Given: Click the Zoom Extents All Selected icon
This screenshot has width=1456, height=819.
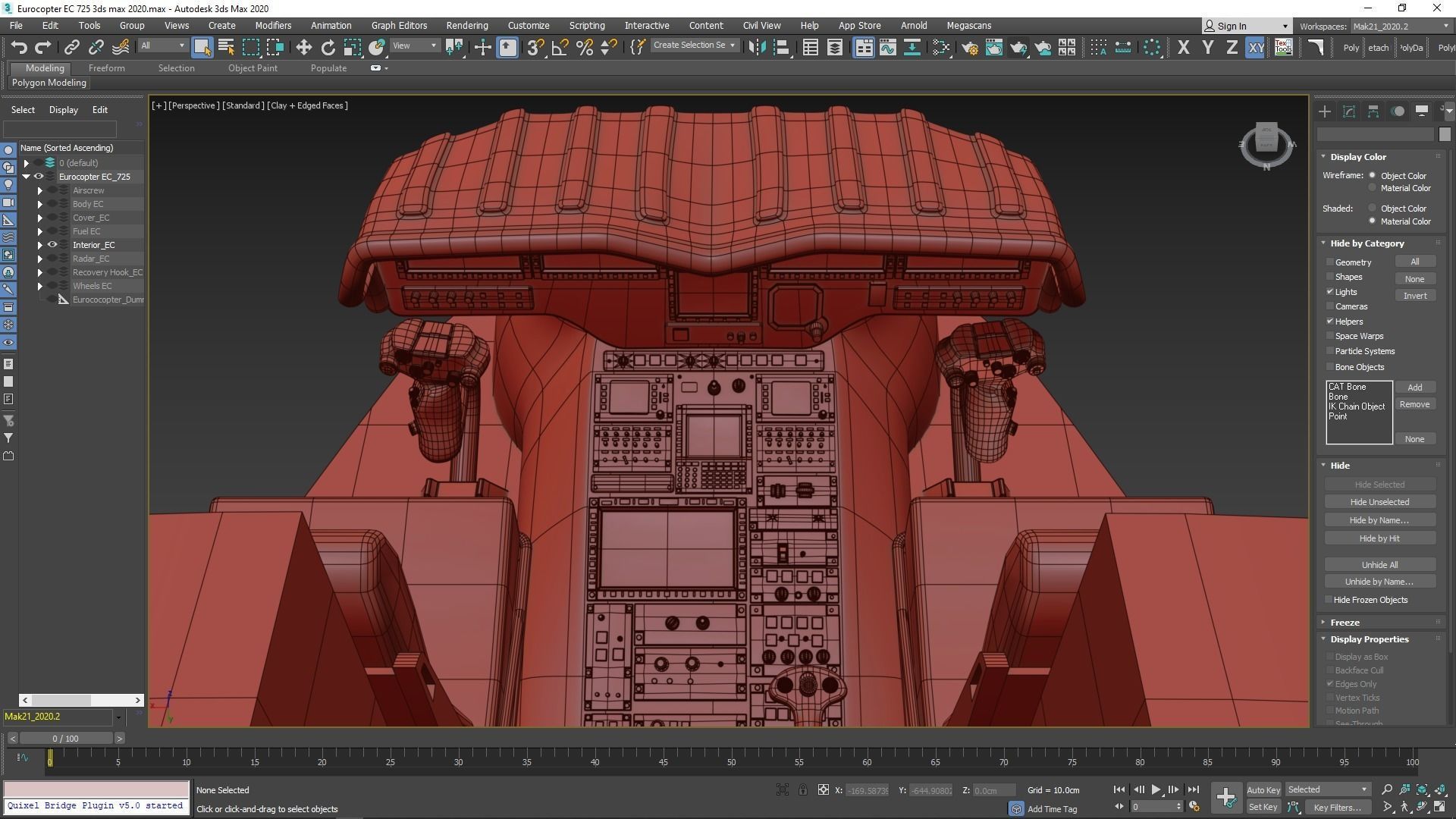Looking at the screenshot, I should point(1439,789).
